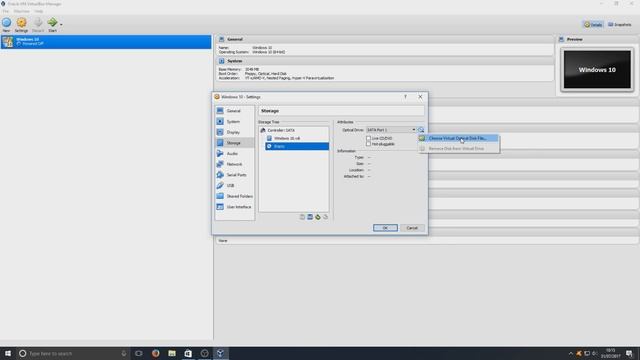
Task: Click the Discard toolbar icon
Action: pyautogui.click(x=38, y=24)
